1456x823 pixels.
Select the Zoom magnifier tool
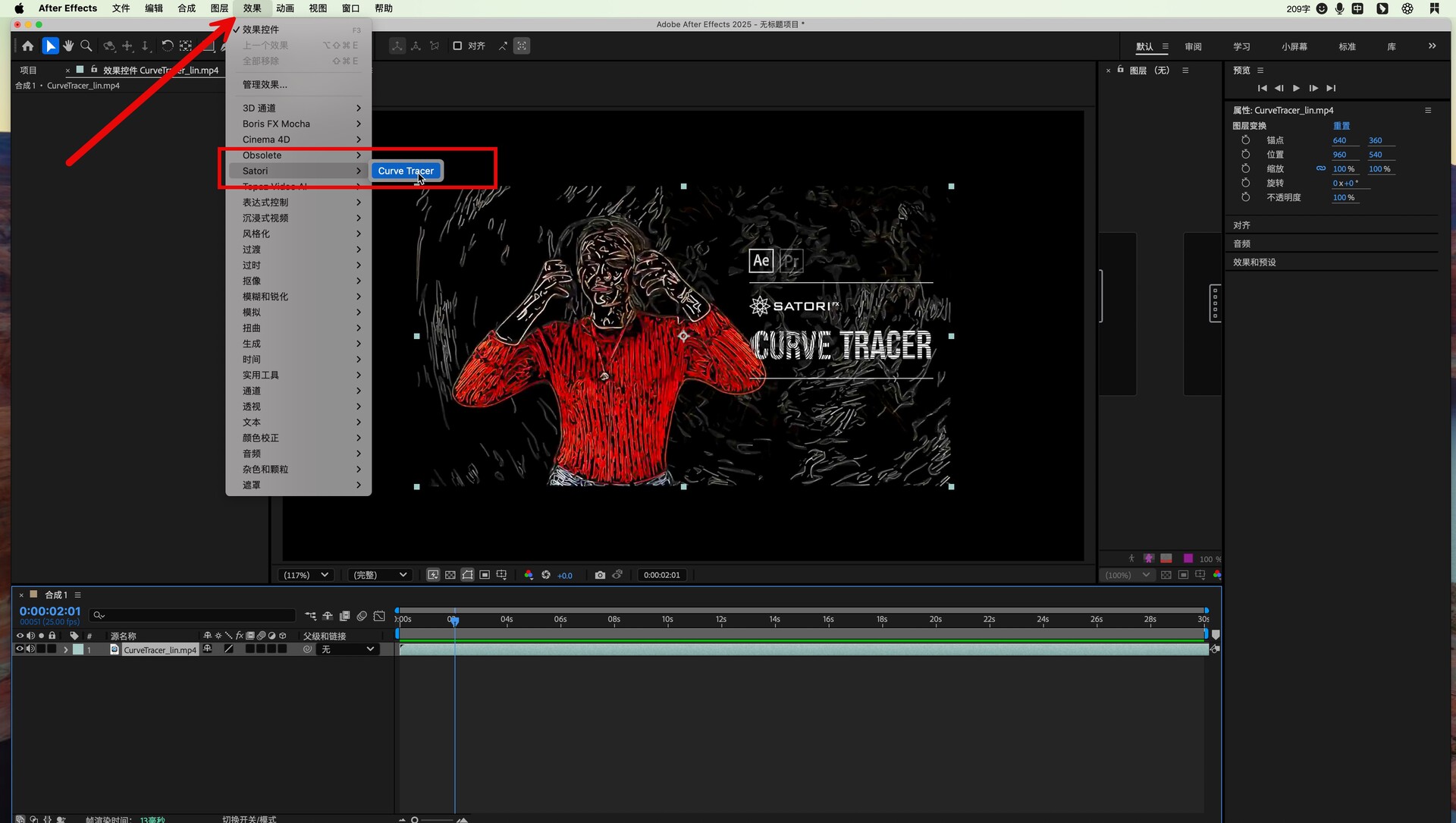(86, 46)
